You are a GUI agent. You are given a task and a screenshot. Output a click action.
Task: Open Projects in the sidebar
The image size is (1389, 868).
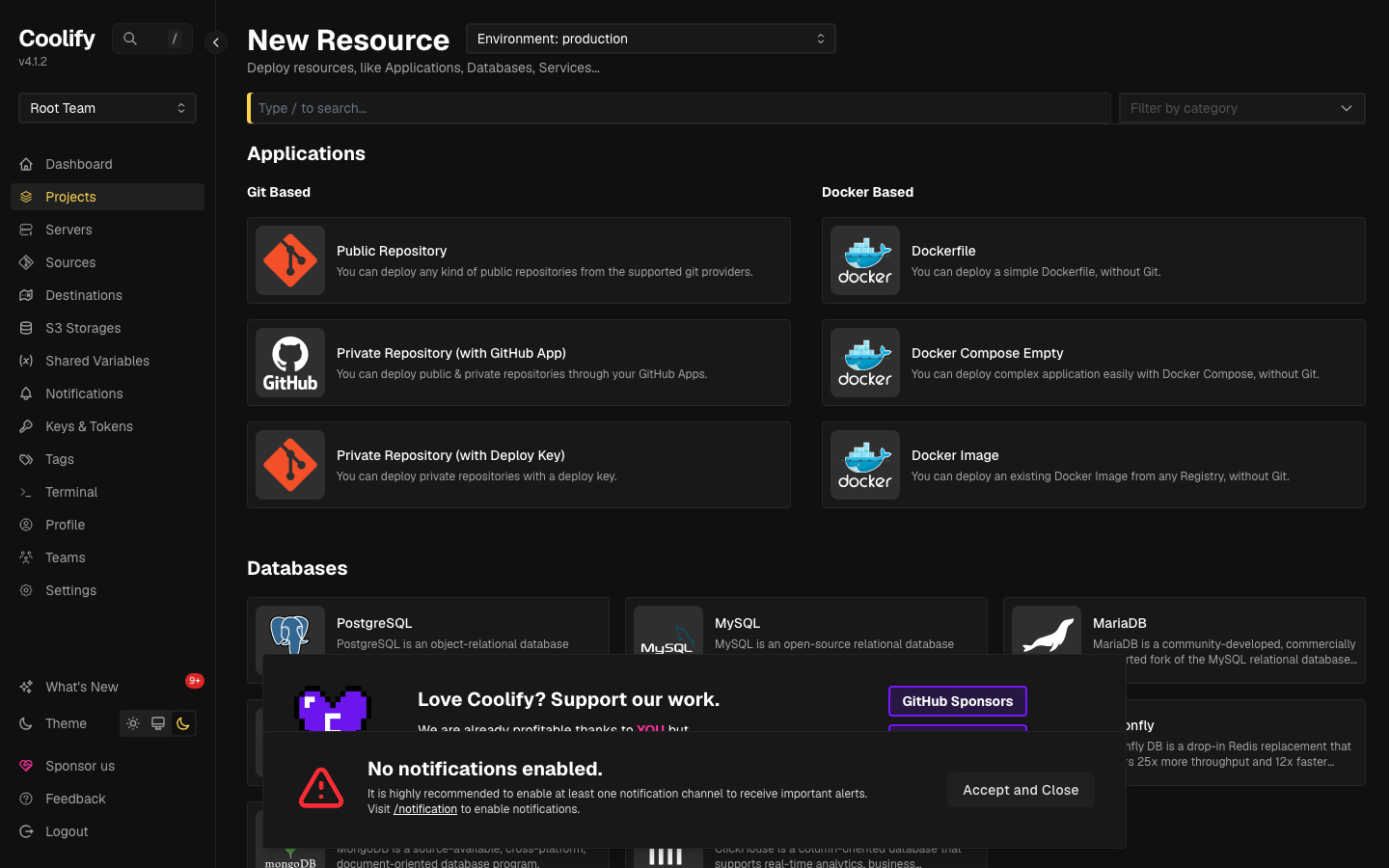click(107, 197)
